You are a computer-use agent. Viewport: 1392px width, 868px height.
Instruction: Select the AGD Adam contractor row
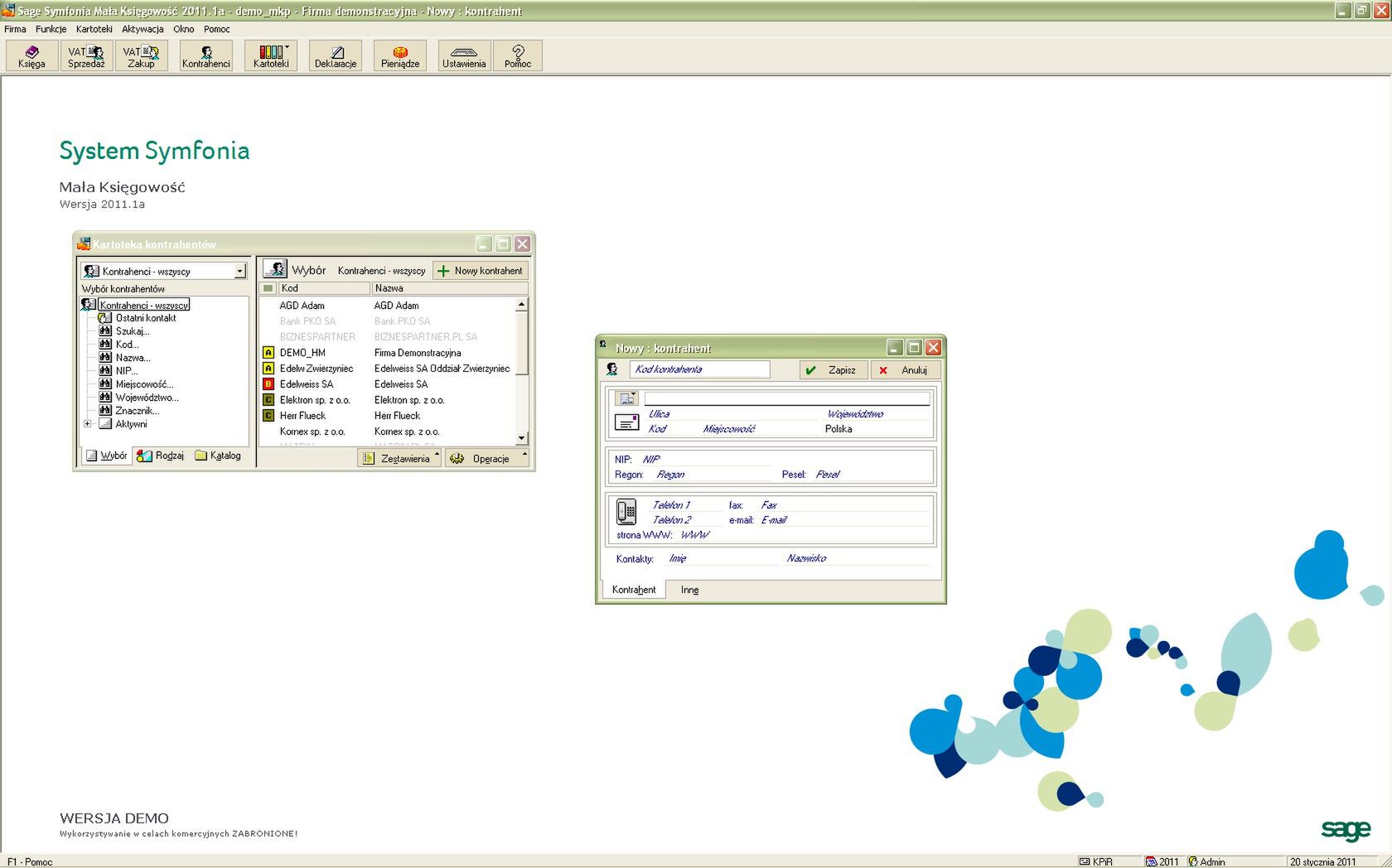387,306
